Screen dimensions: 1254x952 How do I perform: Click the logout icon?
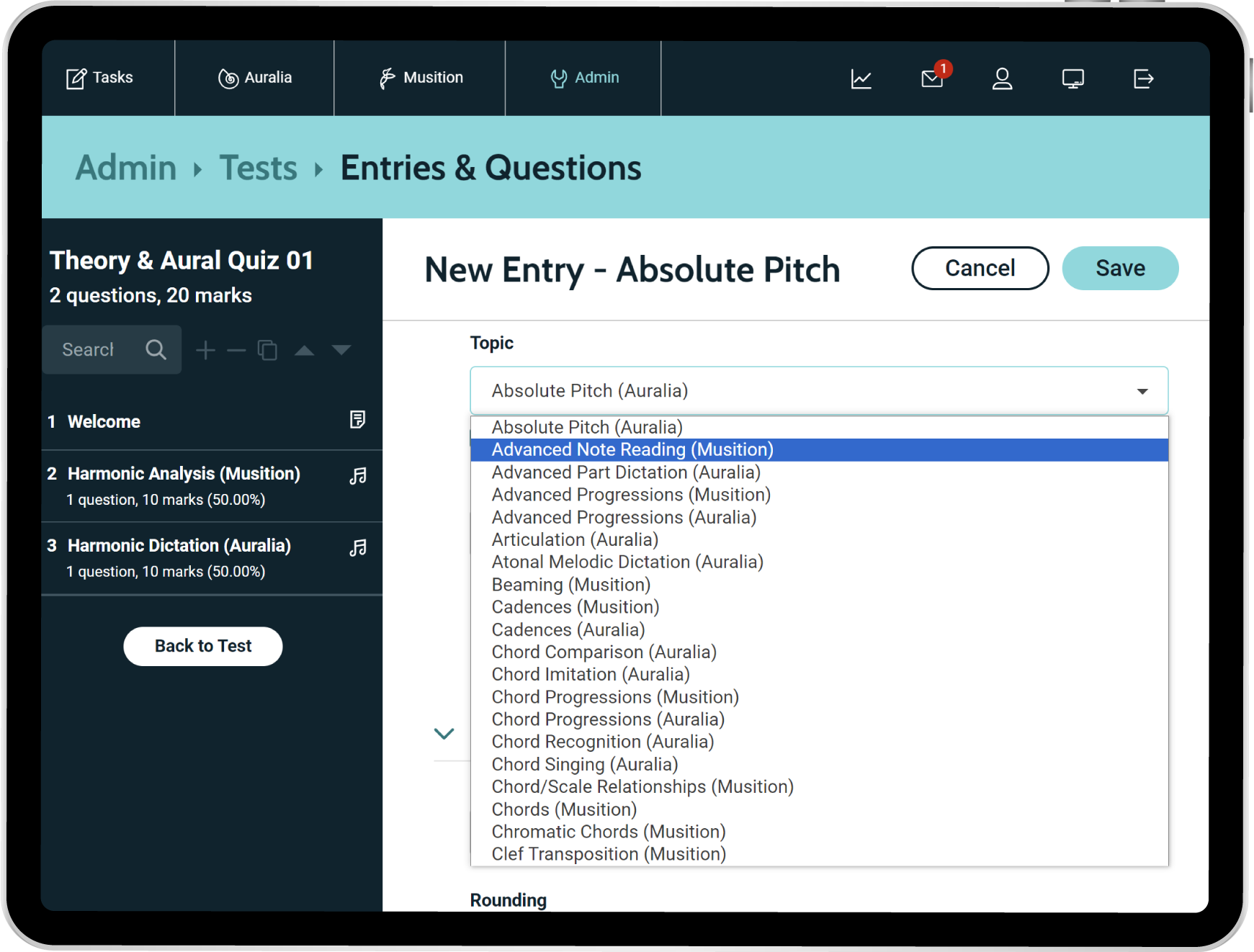pyautogui.click(x=1143, y=78)
